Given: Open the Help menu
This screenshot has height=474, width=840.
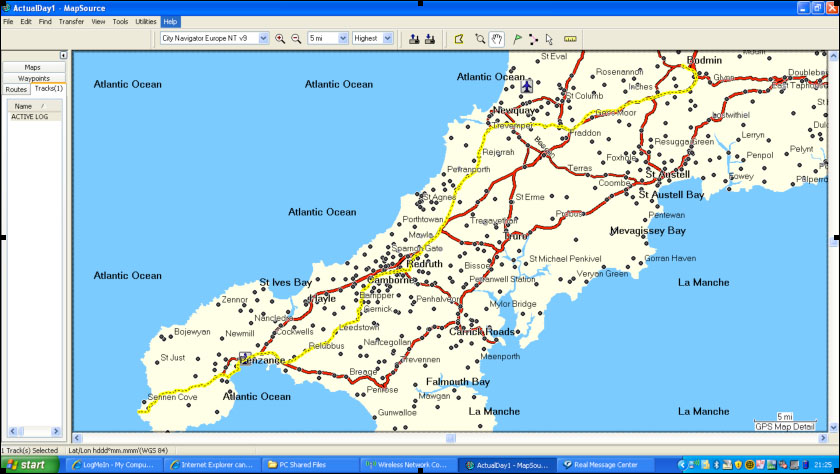Looking at the screenshot, I should click(x=170, y=21).
